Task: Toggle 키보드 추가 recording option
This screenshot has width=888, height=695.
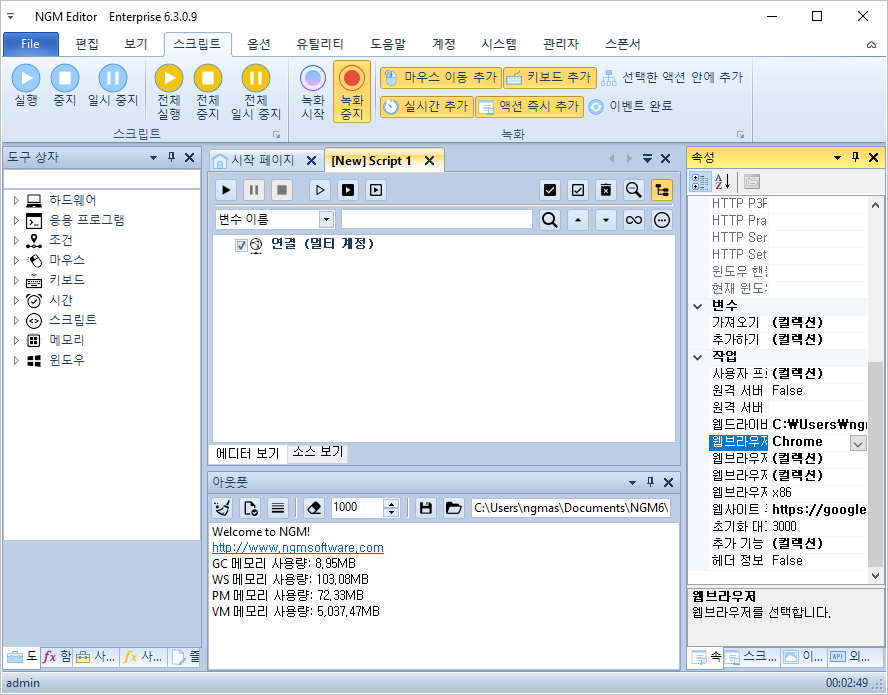Action: tap(550, 78)
